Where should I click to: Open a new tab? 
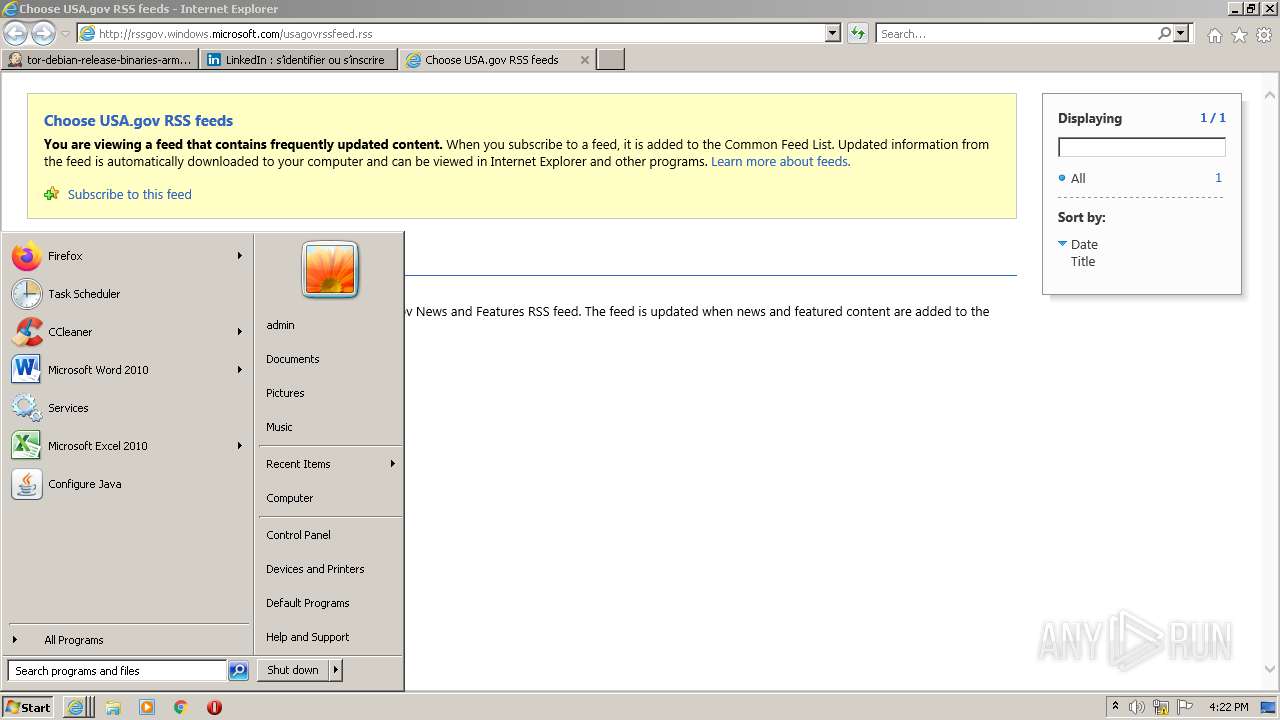click(x=611, y=60)
